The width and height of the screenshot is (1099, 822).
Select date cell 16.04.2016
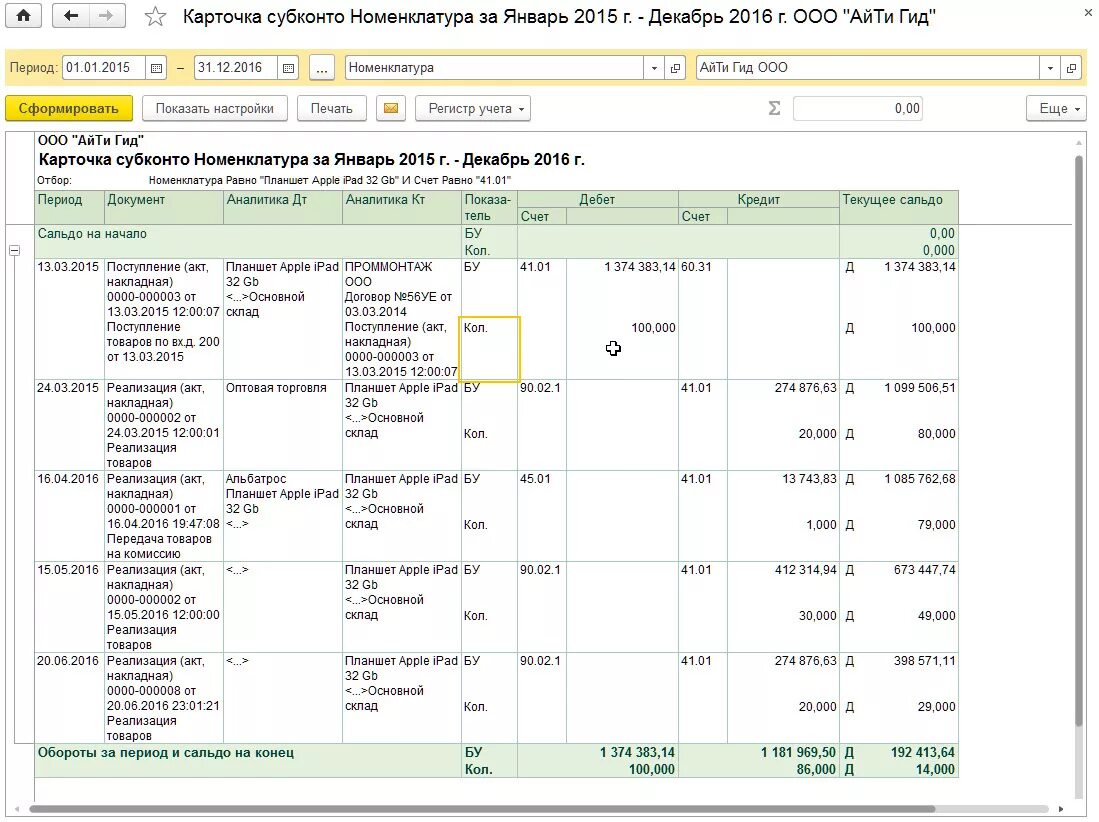pos(68,479)
